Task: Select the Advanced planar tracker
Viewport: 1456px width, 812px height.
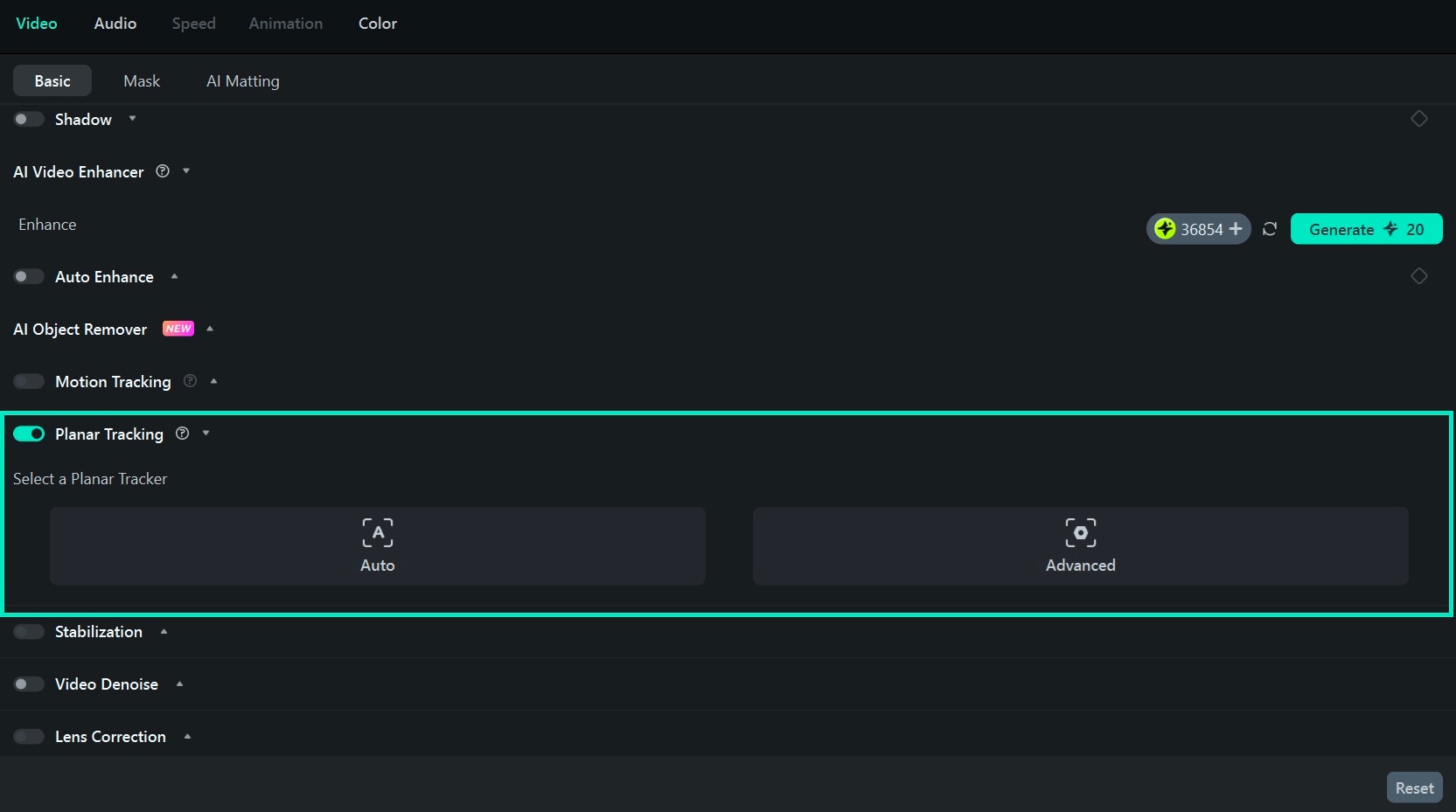Action: (x=1080, y=545)
